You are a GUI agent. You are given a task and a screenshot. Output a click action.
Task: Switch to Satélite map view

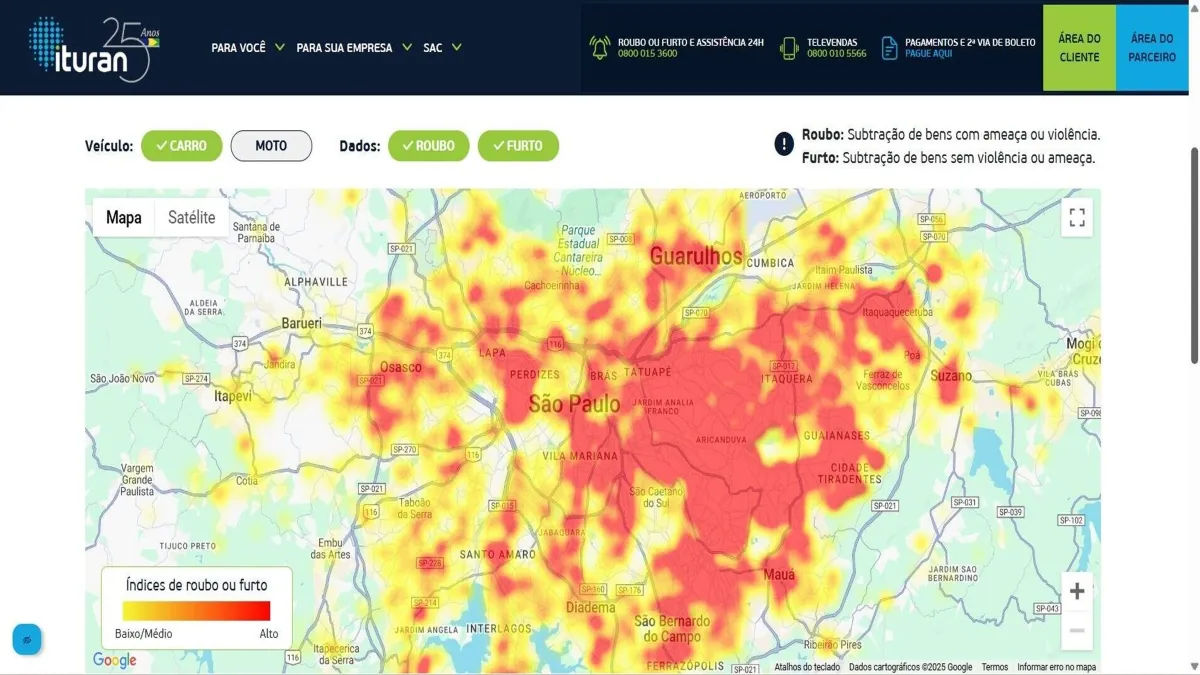[191, 216]
